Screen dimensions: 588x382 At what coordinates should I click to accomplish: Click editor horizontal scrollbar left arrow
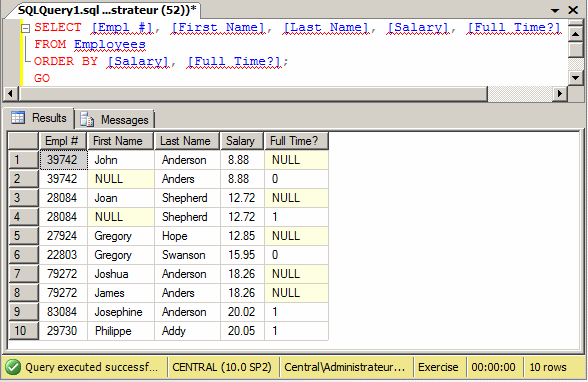coord(10,93)
